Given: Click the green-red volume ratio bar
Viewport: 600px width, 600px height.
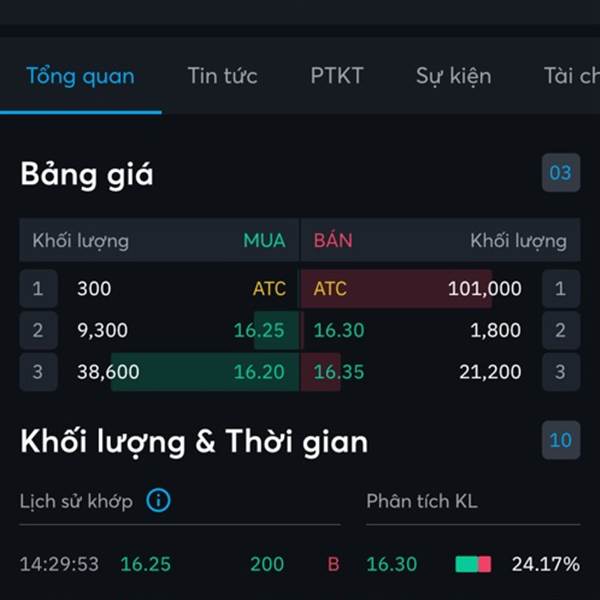Looking at the screenshot, I should point(473,564).
